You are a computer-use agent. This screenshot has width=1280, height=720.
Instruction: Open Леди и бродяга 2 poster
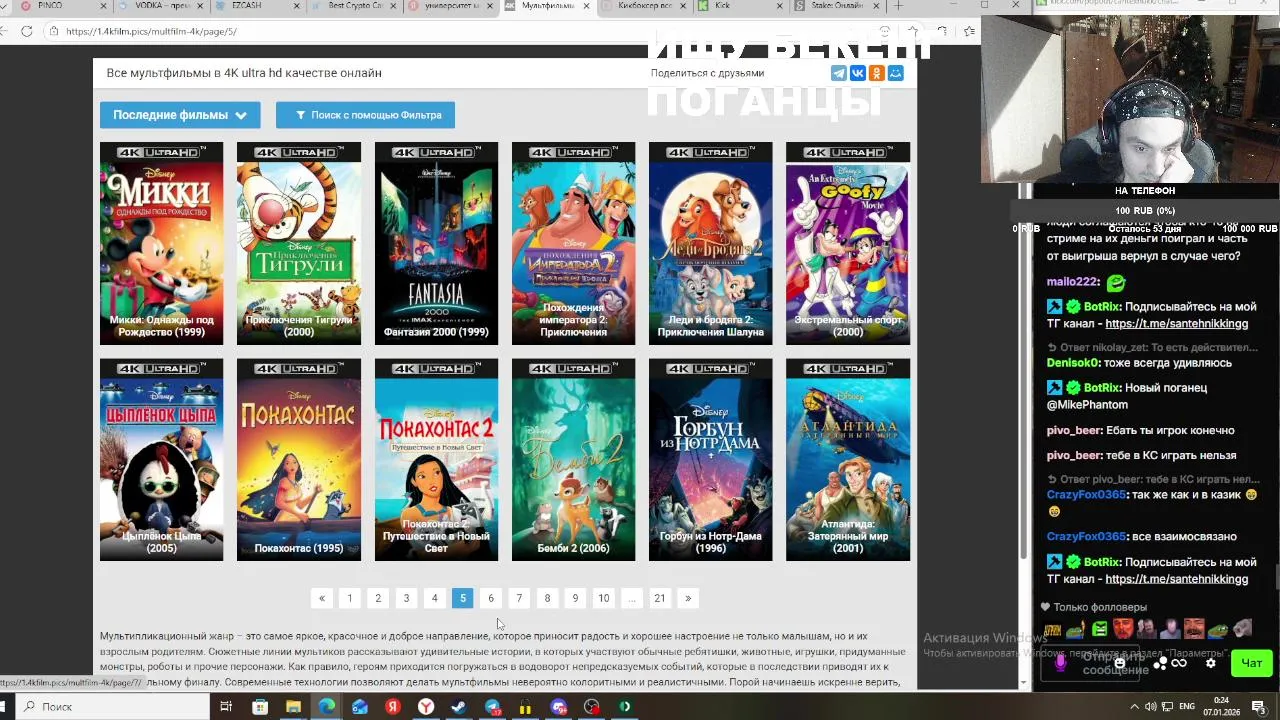(x=711, y=244)
